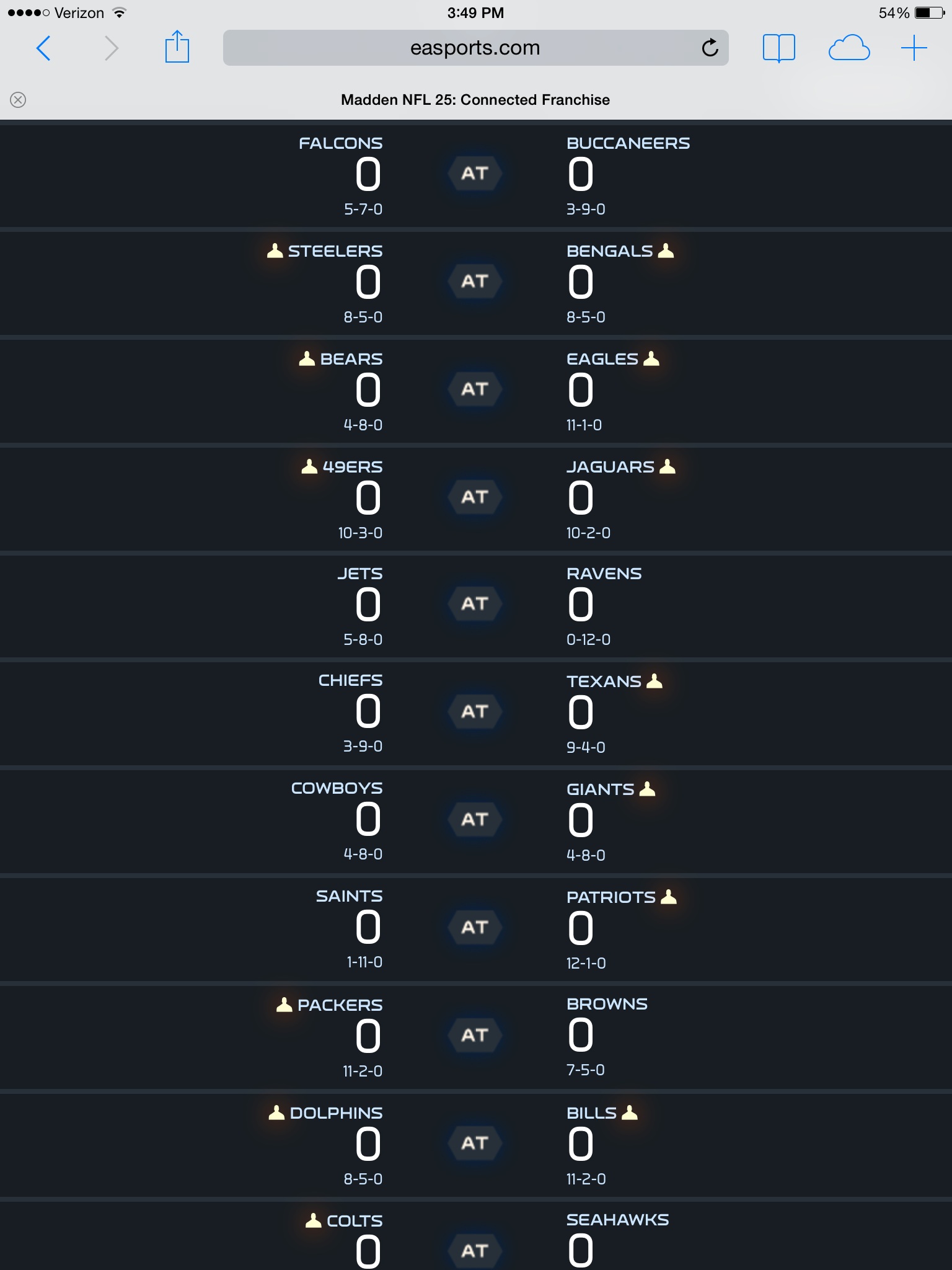Tap the AT badge for Saints–Patriots
This screenshot has height=1270, width=952.
coord(475,928)
